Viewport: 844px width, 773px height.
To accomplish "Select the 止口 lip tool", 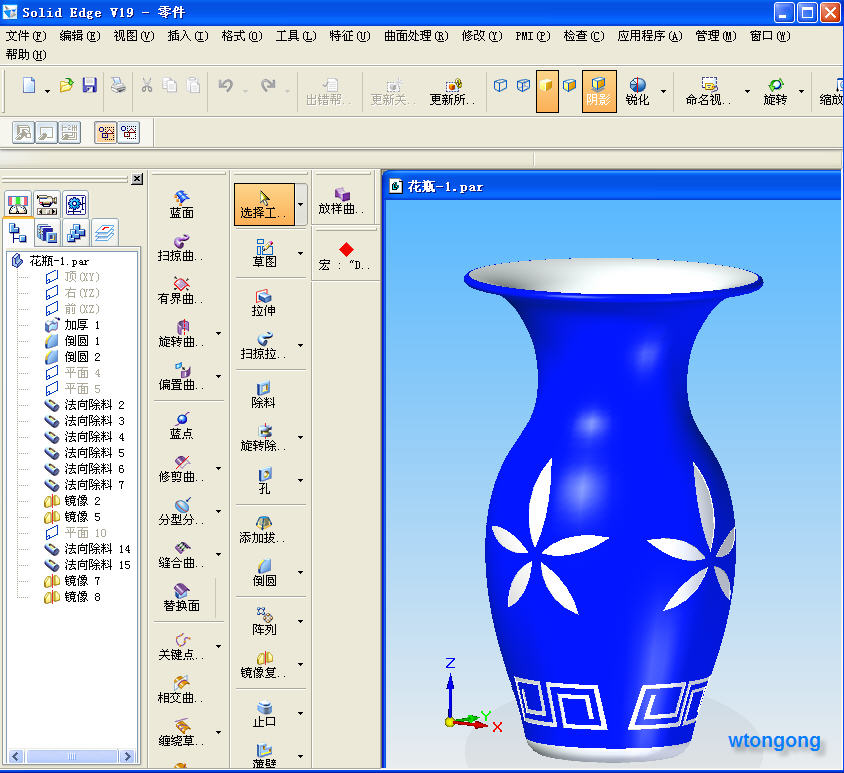I will click(x=264, y=714).
